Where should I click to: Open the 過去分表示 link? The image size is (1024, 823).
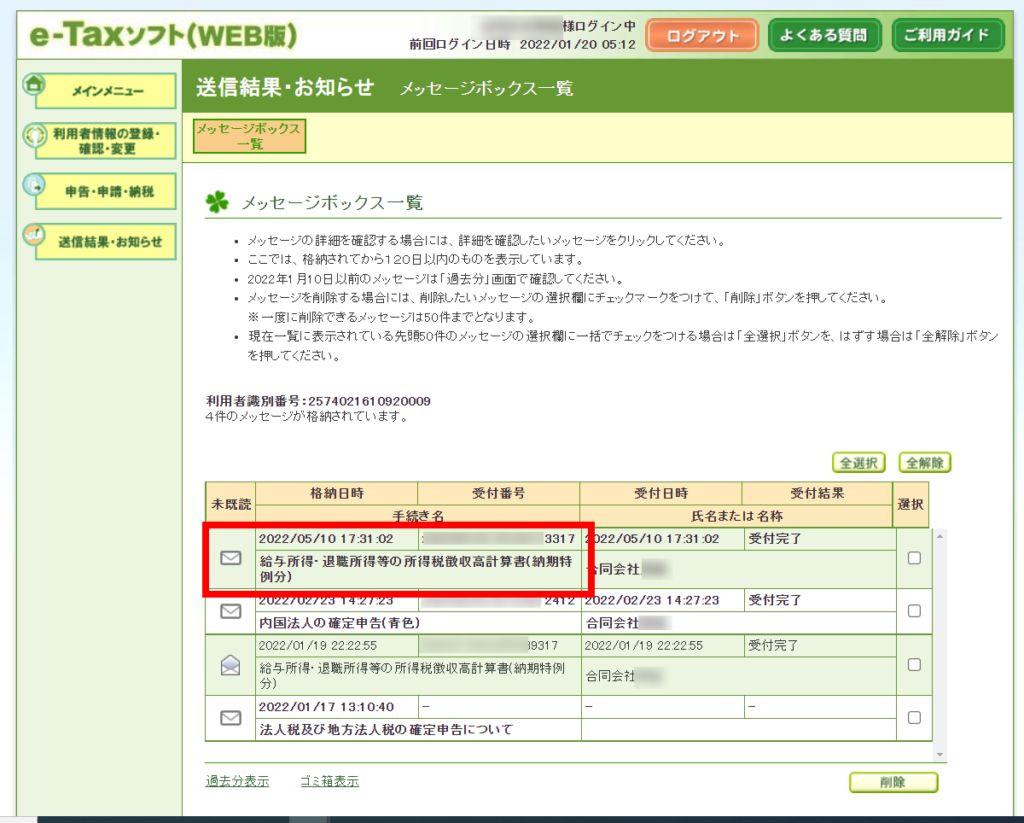pos(237,781)
